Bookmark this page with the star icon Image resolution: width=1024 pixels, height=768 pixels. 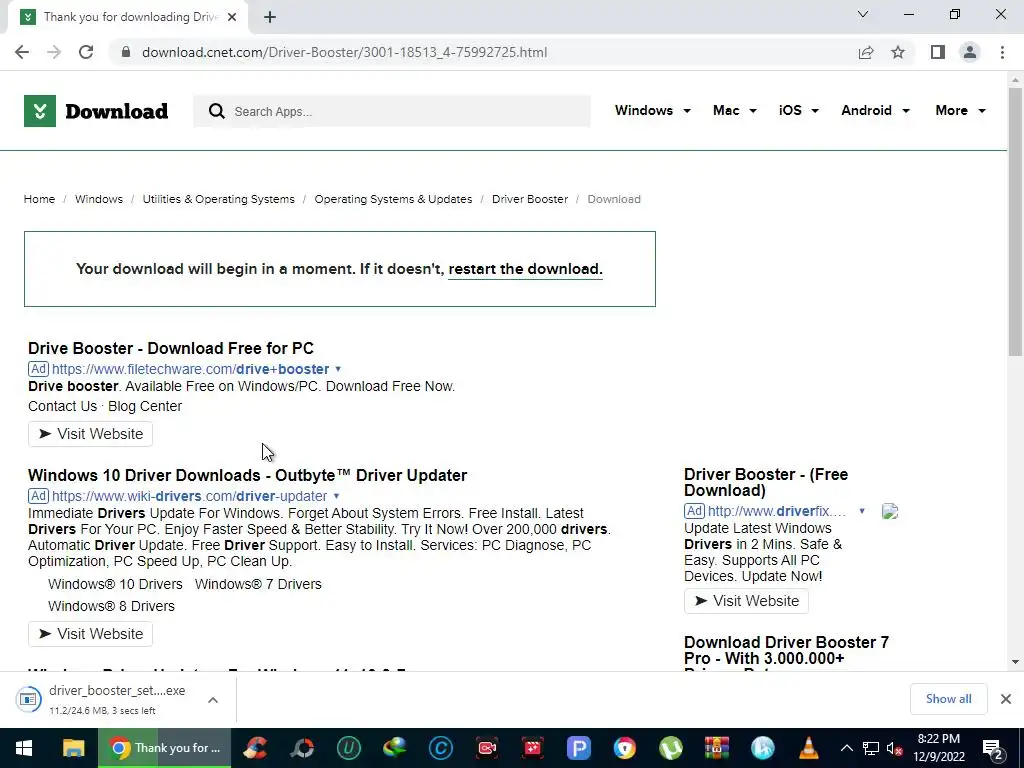pyautogui.click(x=898, y=52)
